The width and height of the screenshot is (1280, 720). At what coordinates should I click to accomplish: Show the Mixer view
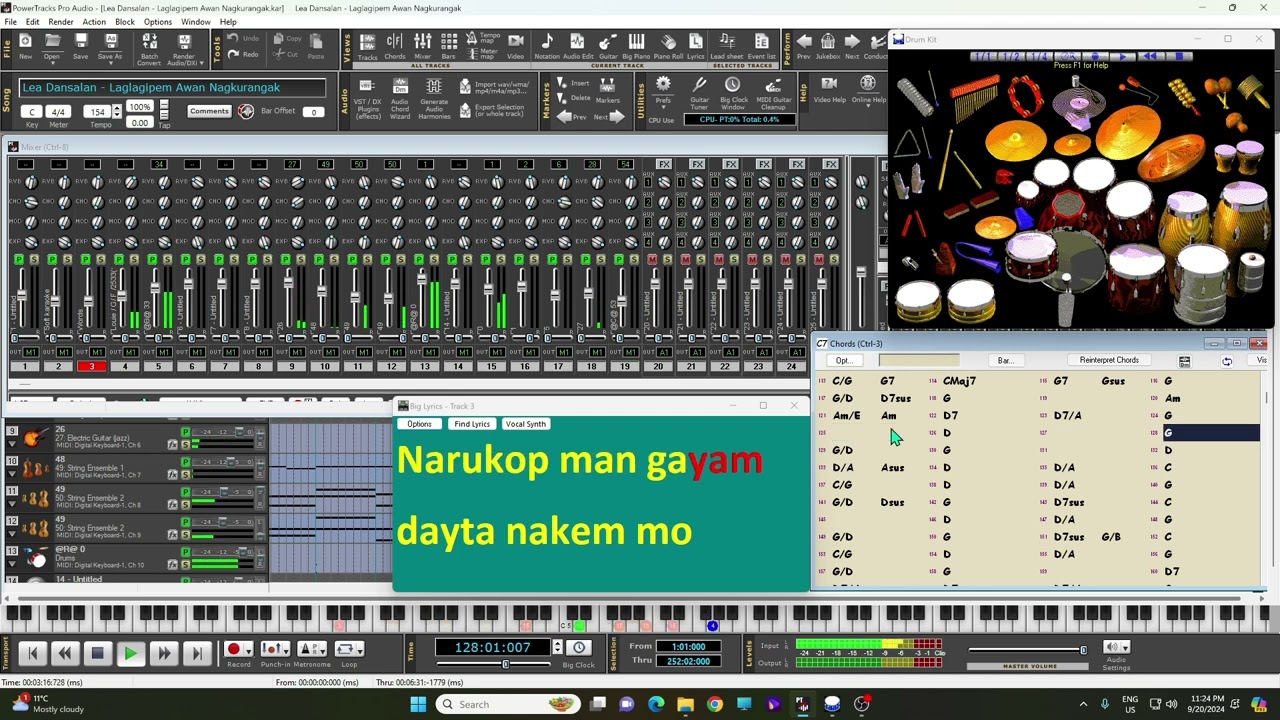click(x=422, y=46)
